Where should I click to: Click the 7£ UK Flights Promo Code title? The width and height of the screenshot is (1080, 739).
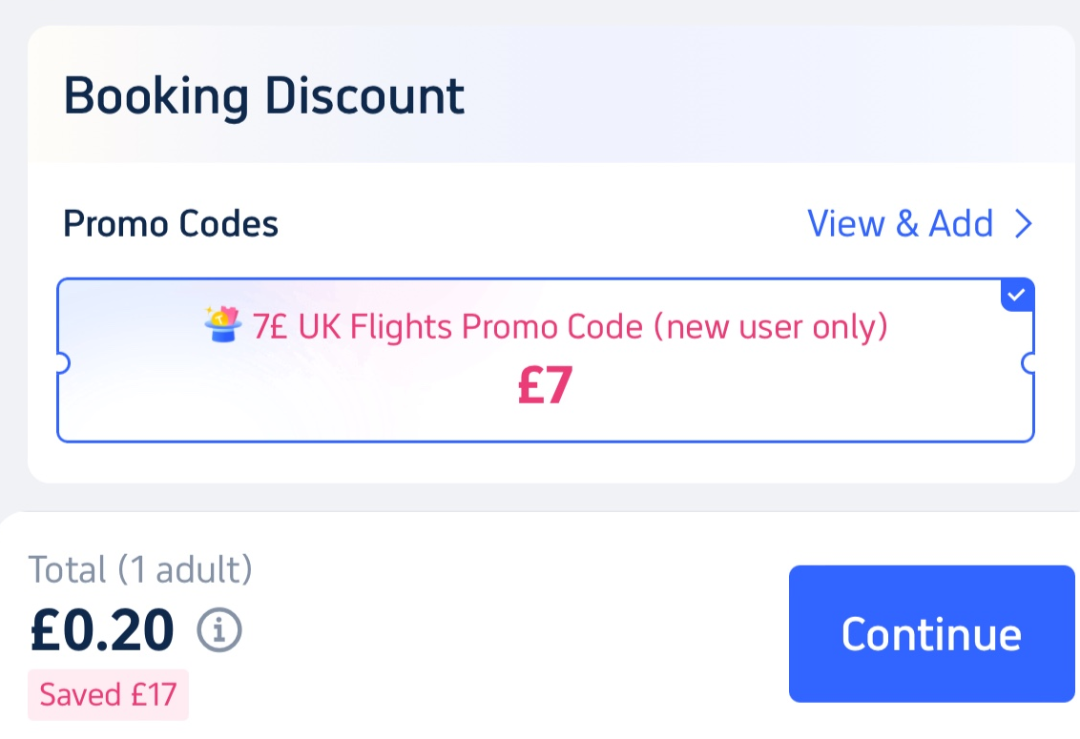point(448,327)
